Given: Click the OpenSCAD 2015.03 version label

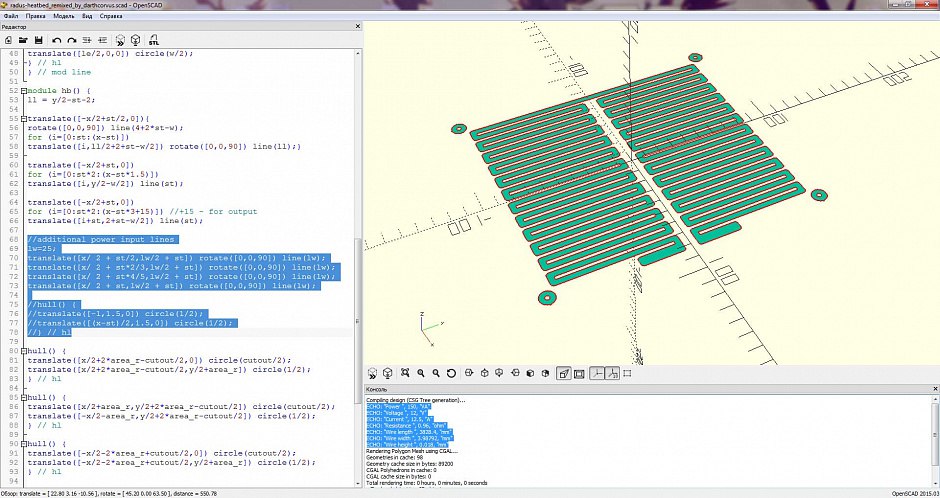Looking at the screenshot, I should pyautogui.click(x=915, y=493).
